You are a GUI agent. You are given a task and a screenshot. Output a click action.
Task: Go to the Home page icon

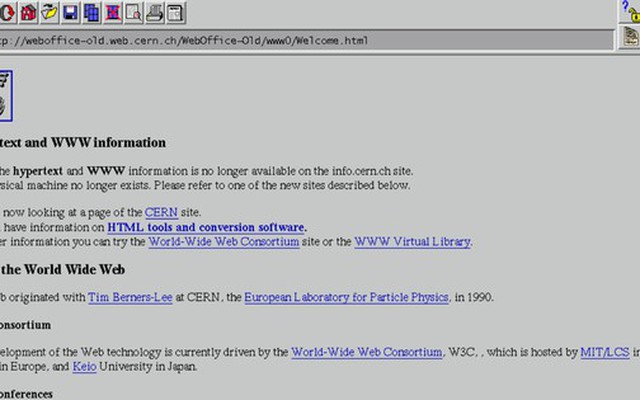[28, 13]
